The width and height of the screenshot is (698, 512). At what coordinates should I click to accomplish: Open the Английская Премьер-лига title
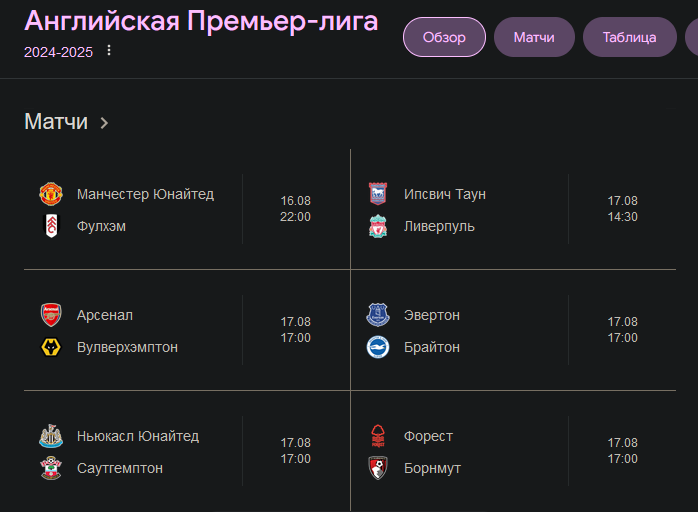click(201, 21)
